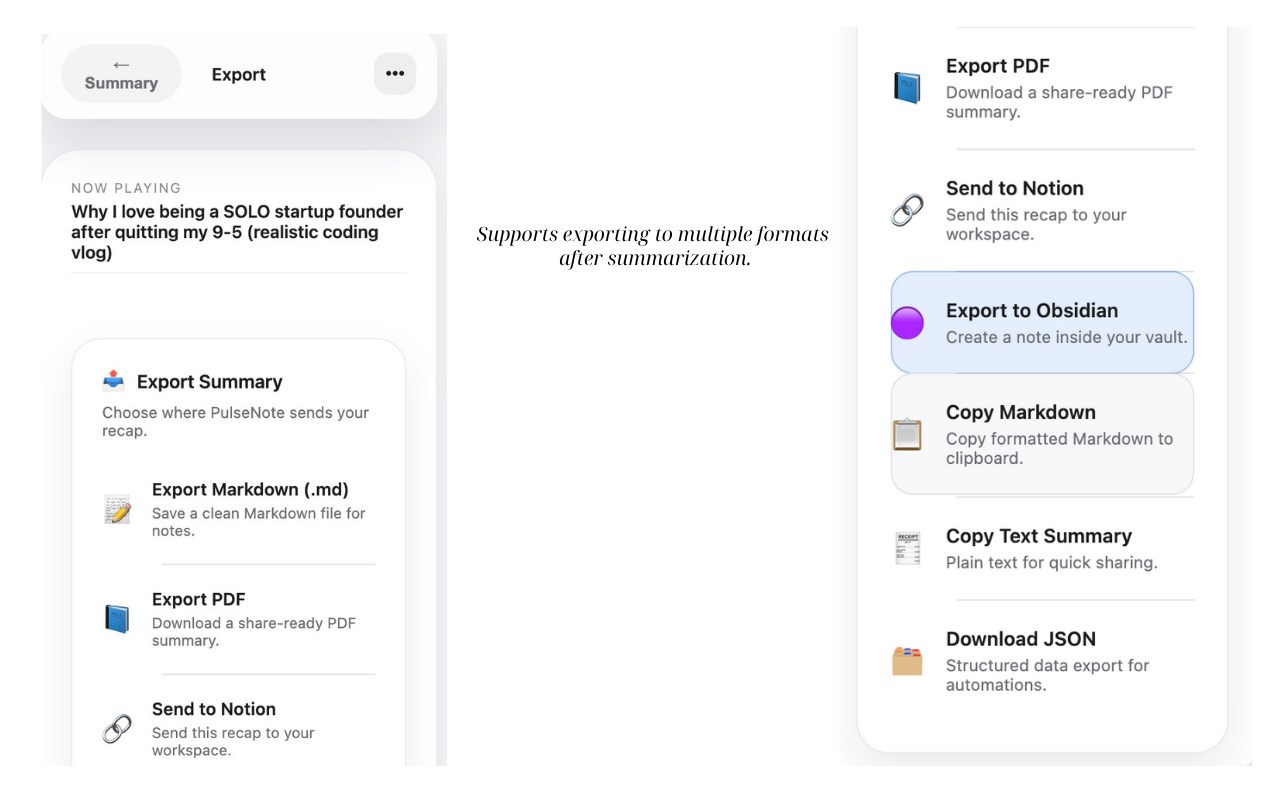Select Export PDF in the right panel

click(1042, 88)
